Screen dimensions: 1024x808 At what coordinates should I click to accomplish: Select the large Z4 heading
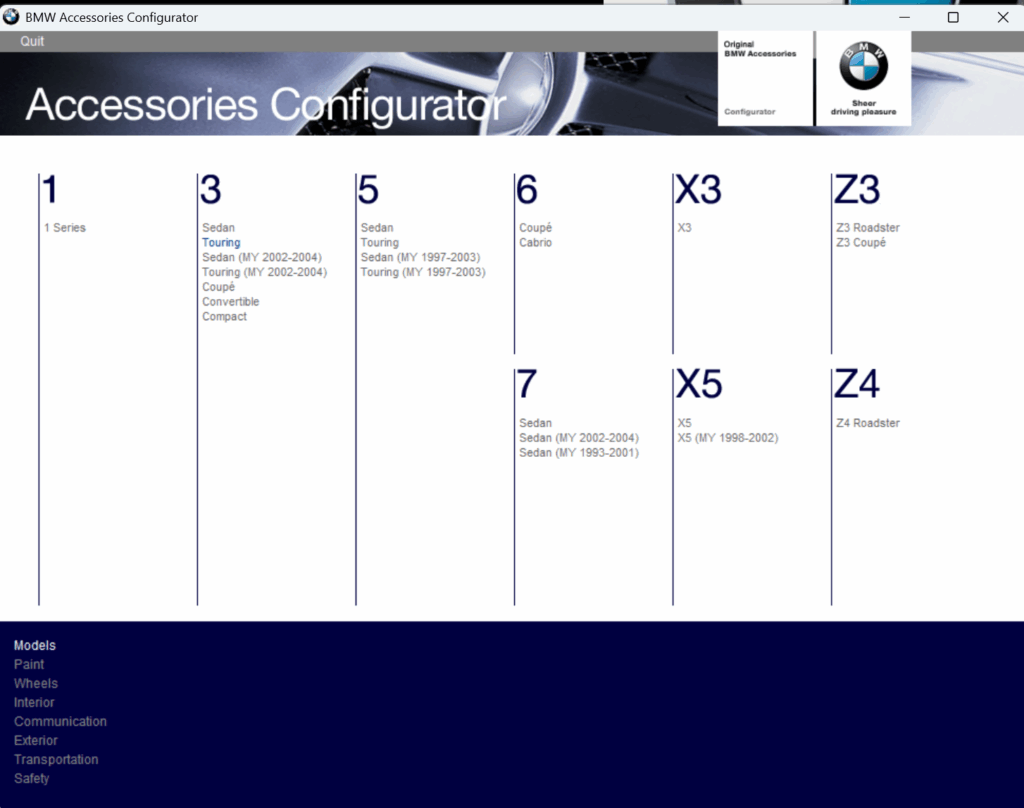[x=857, y=384]
